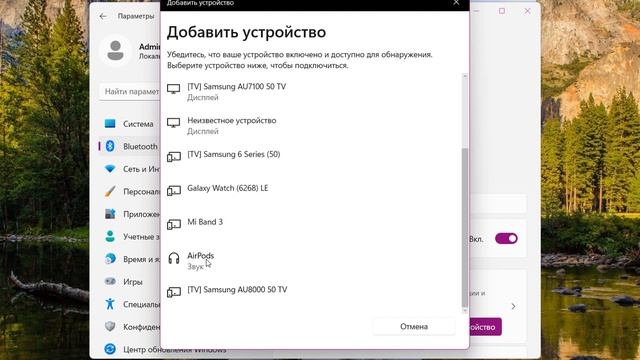Click the Приложения apps icon in sidebar
This screenshot has width=640, height=360.
click(x=110, y=214)
